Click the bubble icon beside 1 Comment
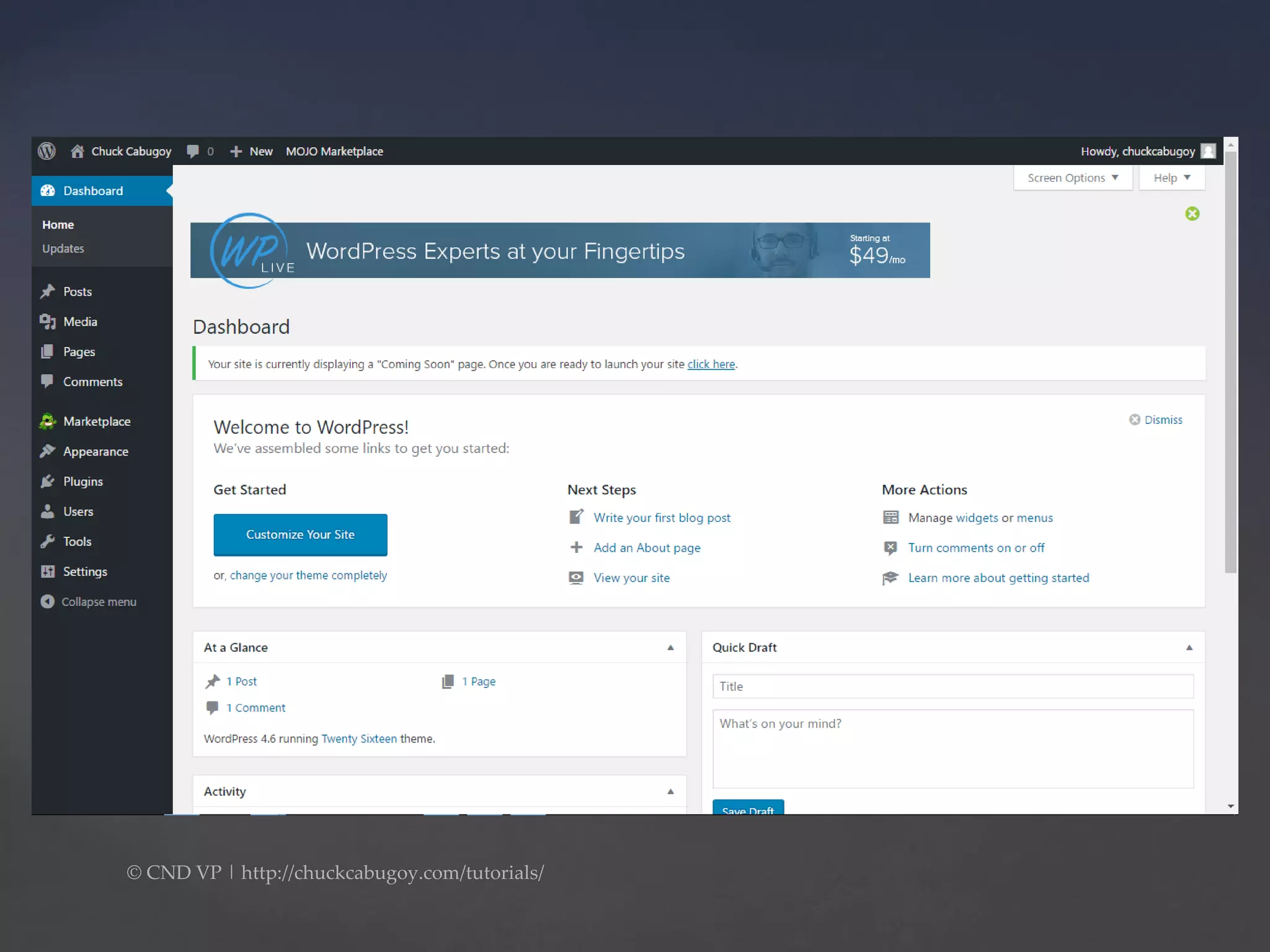The height and width of the screenshot is (952, 1270). (212, 708)
